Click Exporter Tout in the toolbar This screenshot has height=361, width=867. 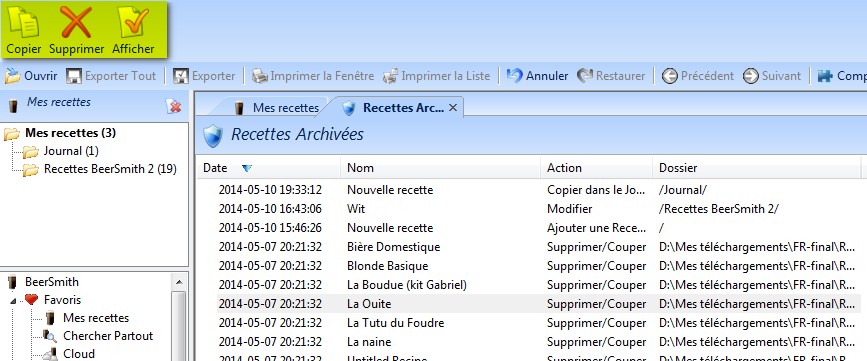[111, 76]
